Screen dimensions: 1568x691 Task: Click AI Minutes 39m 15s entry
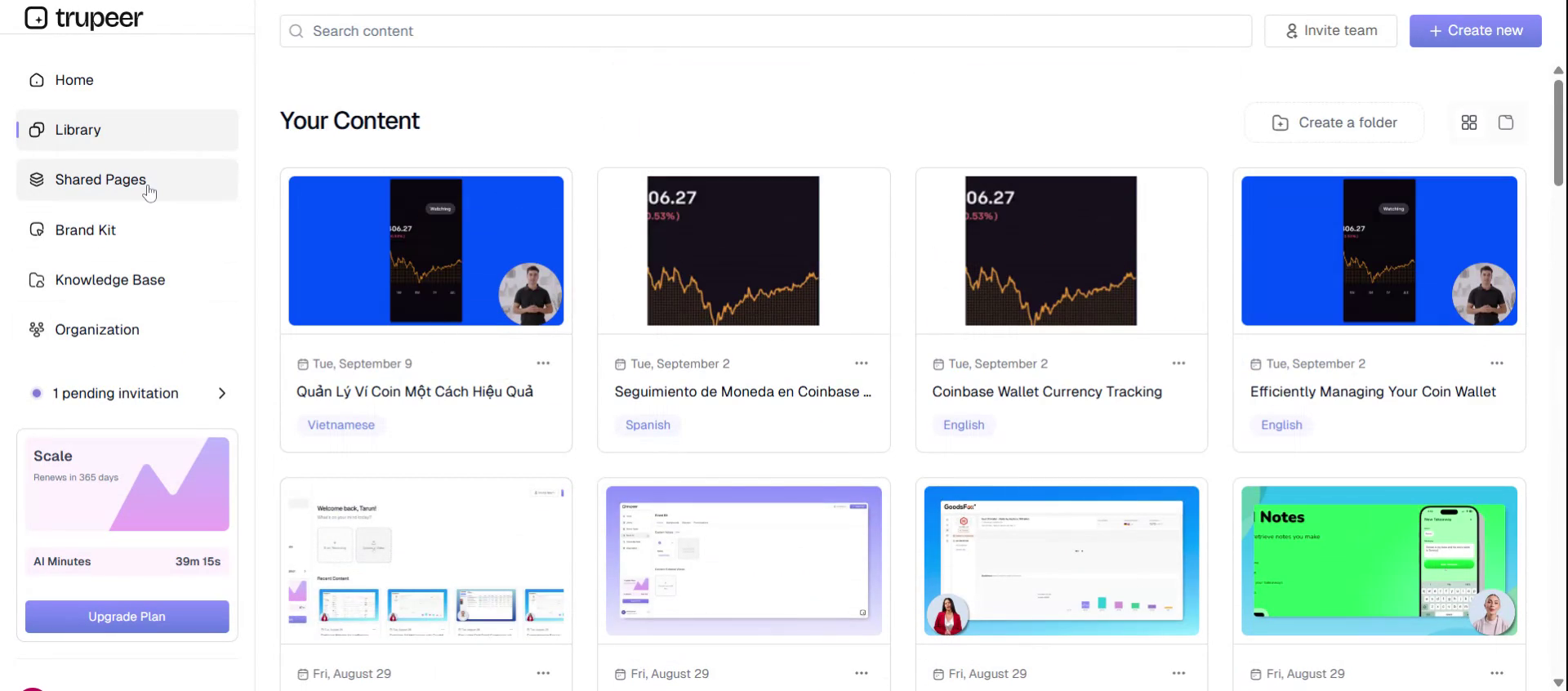[127, 562]
